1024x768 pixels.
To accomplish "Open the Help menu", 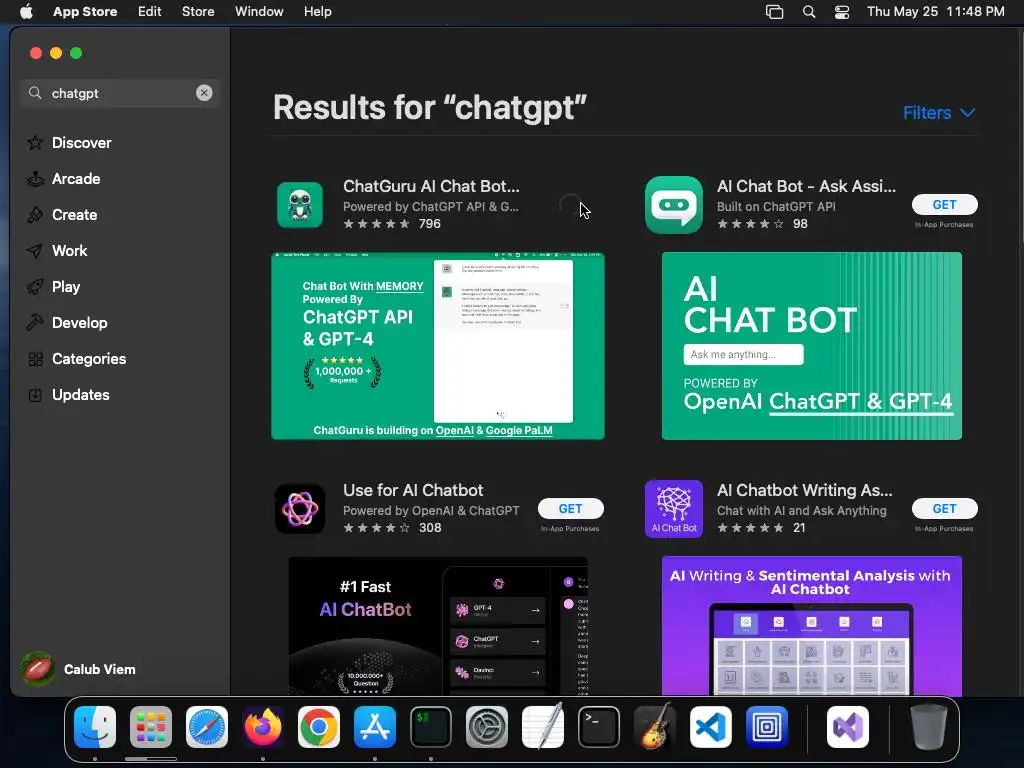I will click(317, 11).
